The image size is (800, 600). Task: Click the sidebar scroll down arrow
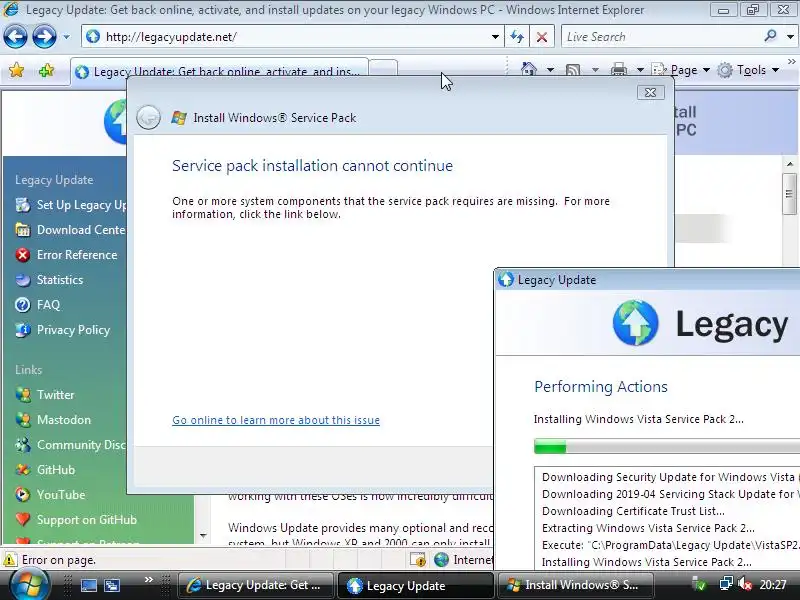(203, 536)
